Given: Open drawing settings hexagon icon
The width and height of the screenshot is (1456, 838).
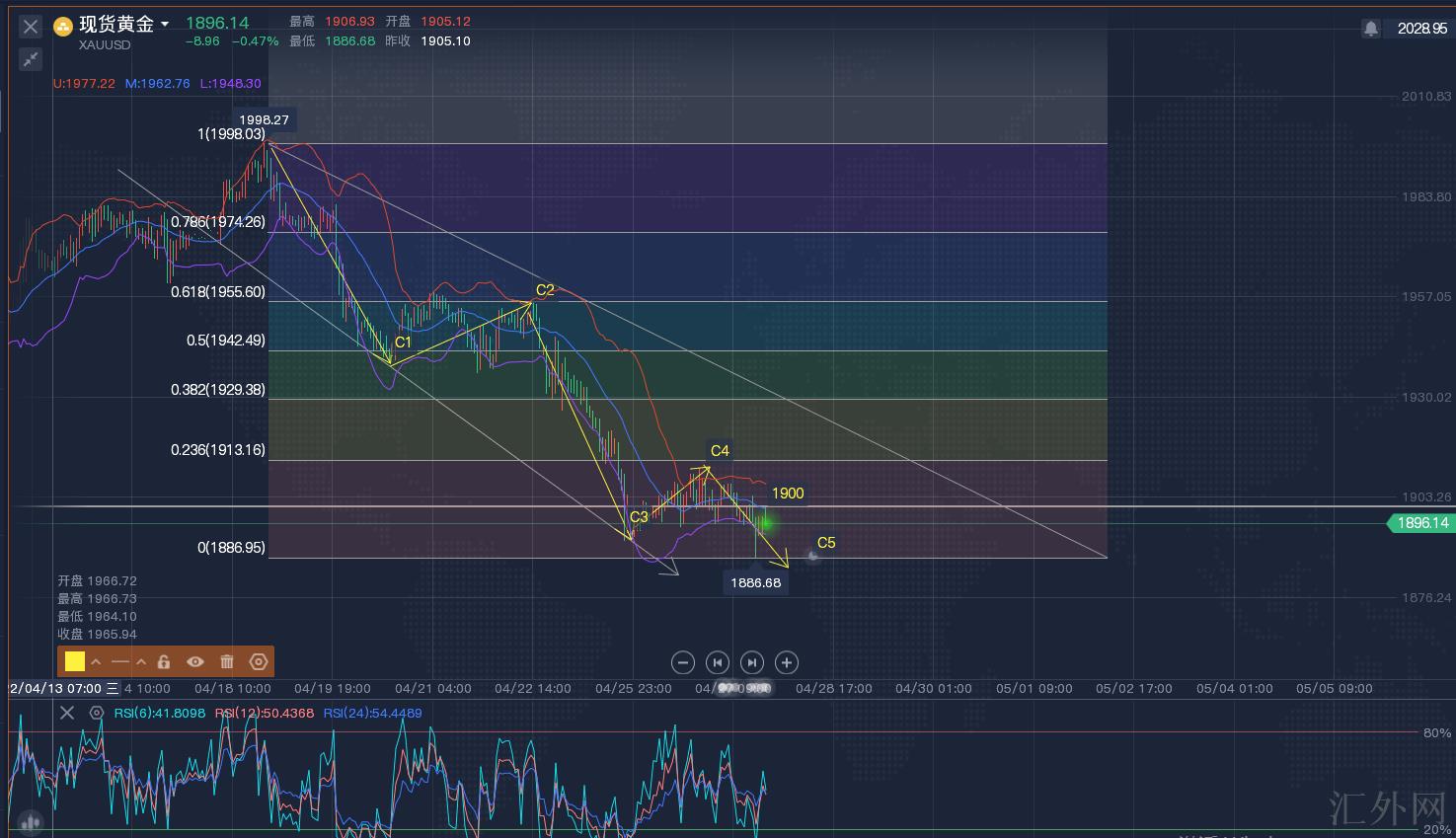Looking at the screenshot, I should (x=259, y=661).
